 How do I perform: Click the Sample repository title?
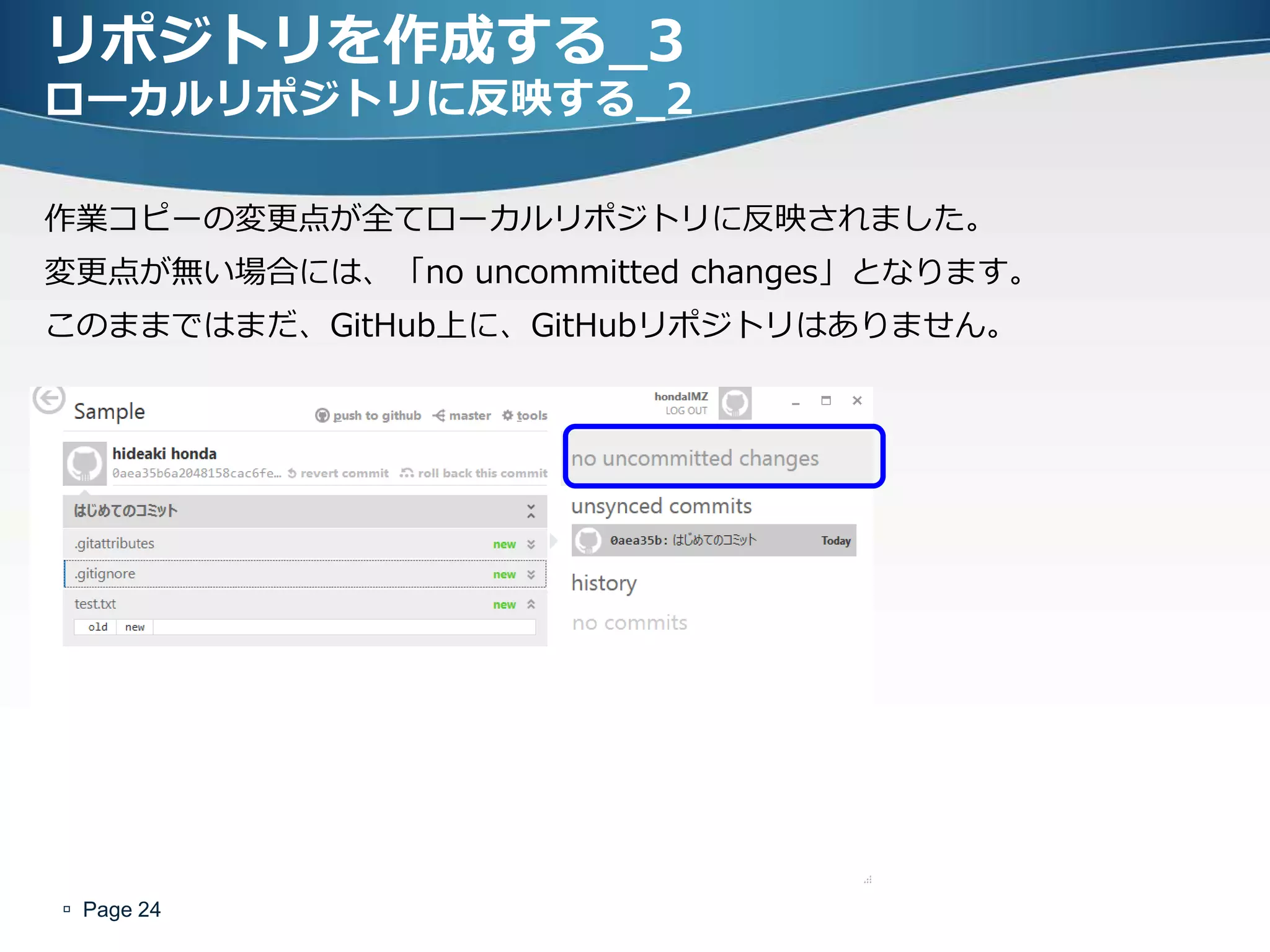click(109, 412)
